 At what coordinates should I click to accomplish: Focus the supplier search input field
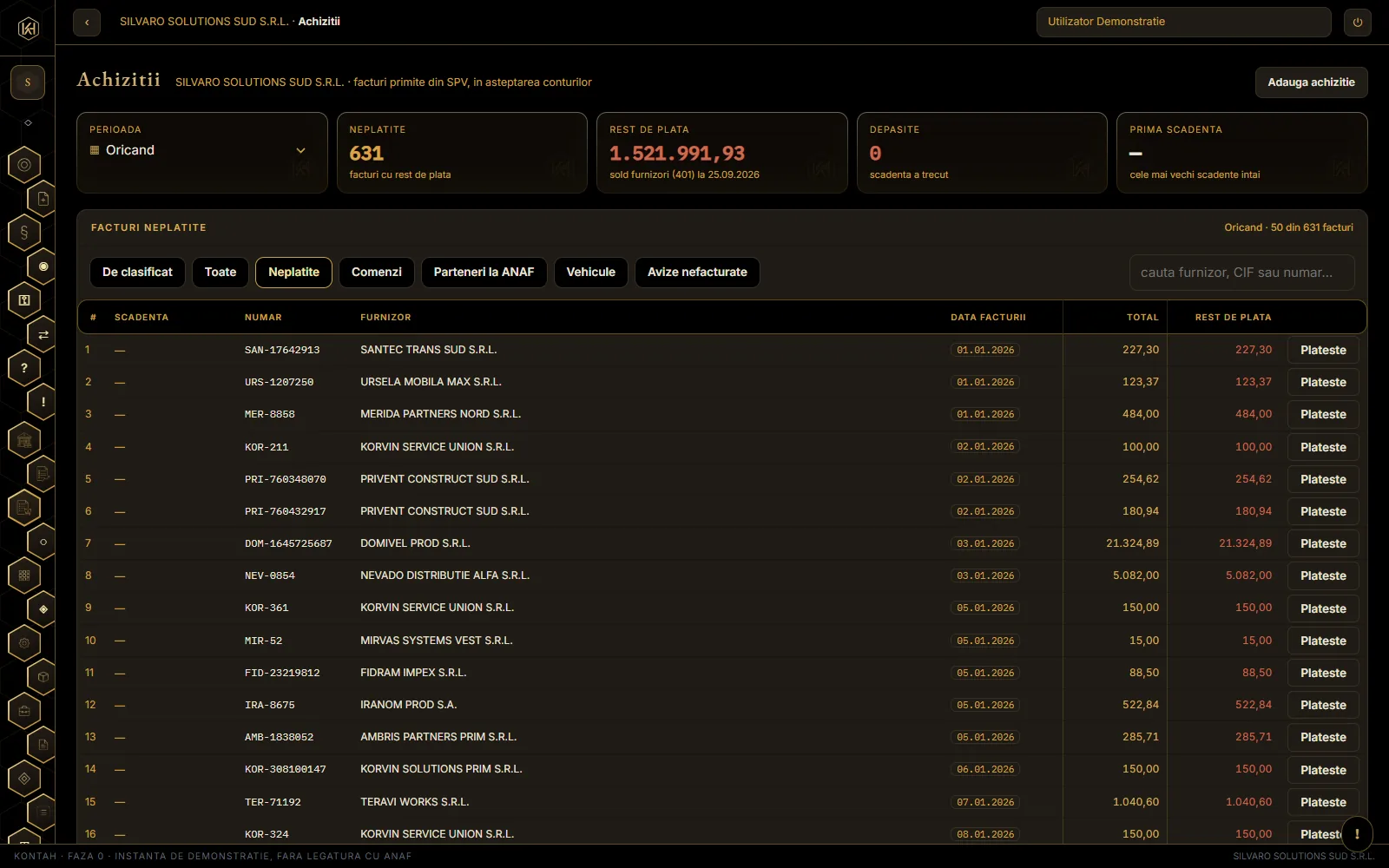tap(1241, 273)
